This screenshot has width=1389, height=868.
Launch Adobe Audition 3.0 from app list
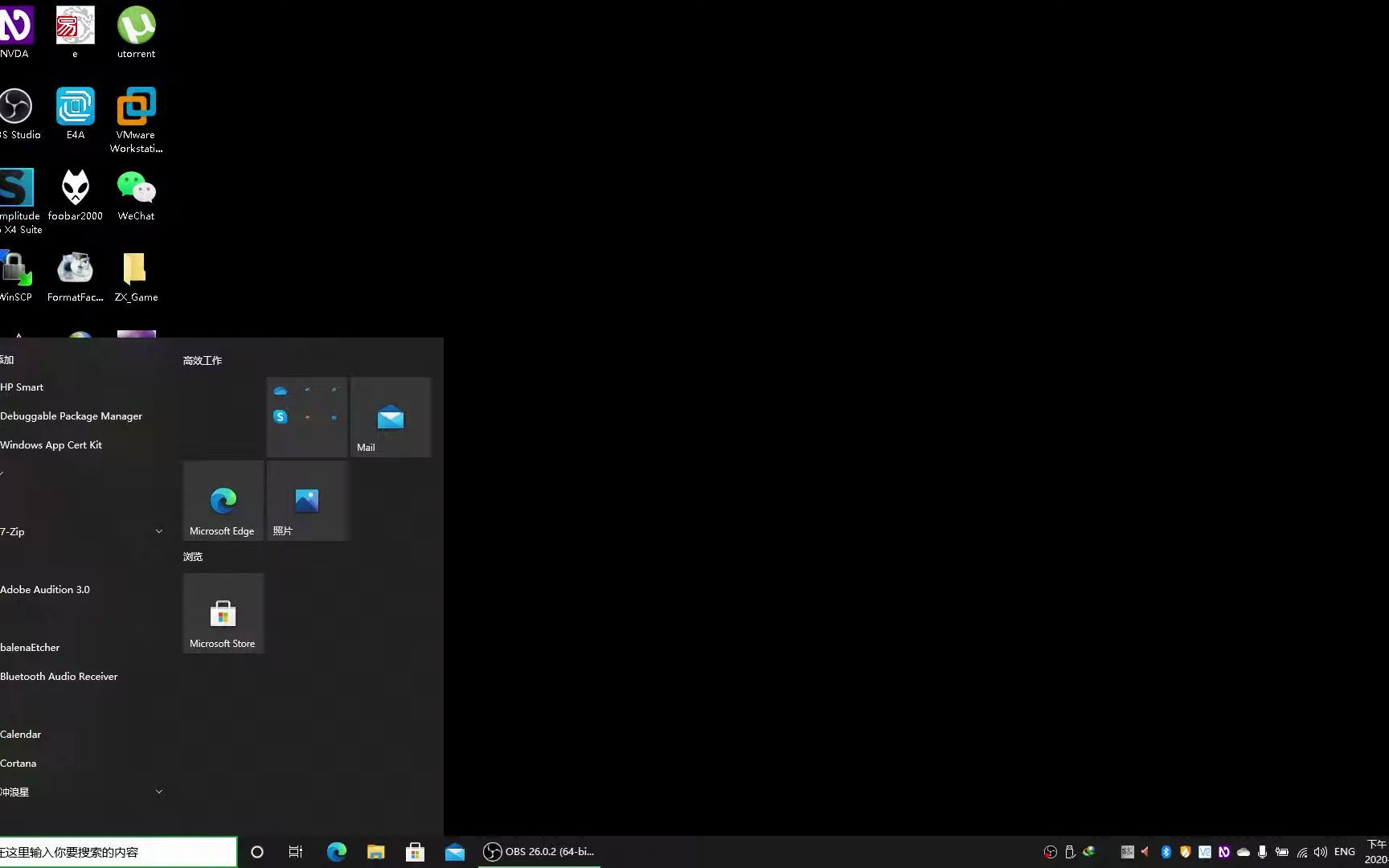click(x=46, y=589)
